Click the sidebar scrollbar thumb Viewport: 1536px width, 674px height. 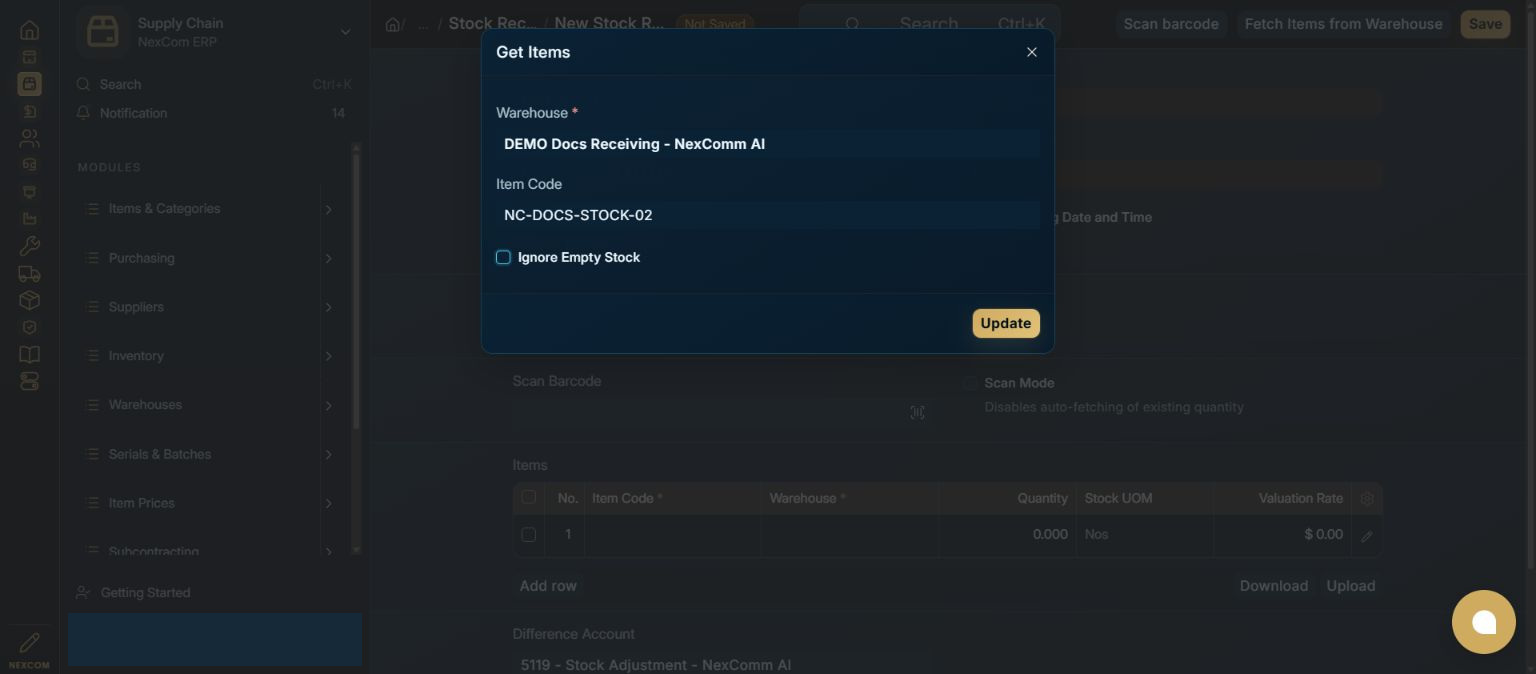tap(356, 290)
